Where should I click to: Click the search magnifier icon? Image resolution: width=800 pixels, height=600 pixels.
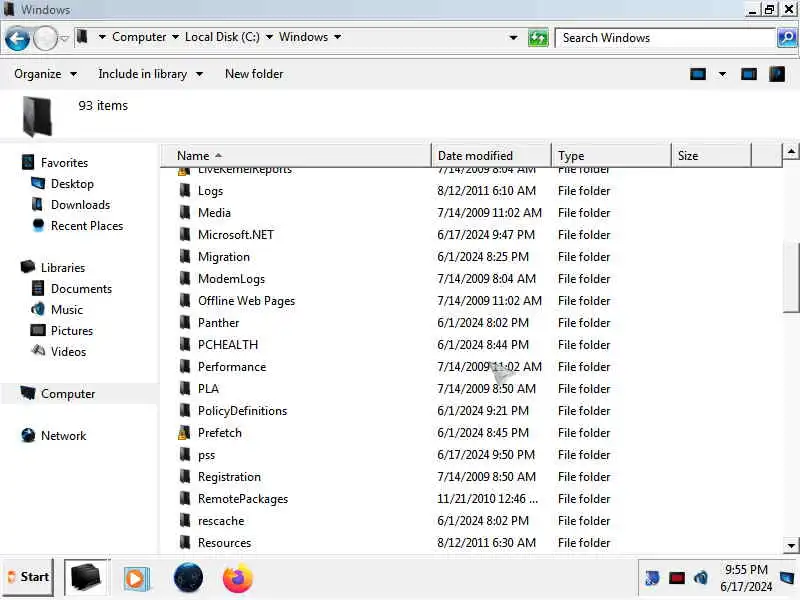coord(787,38)
